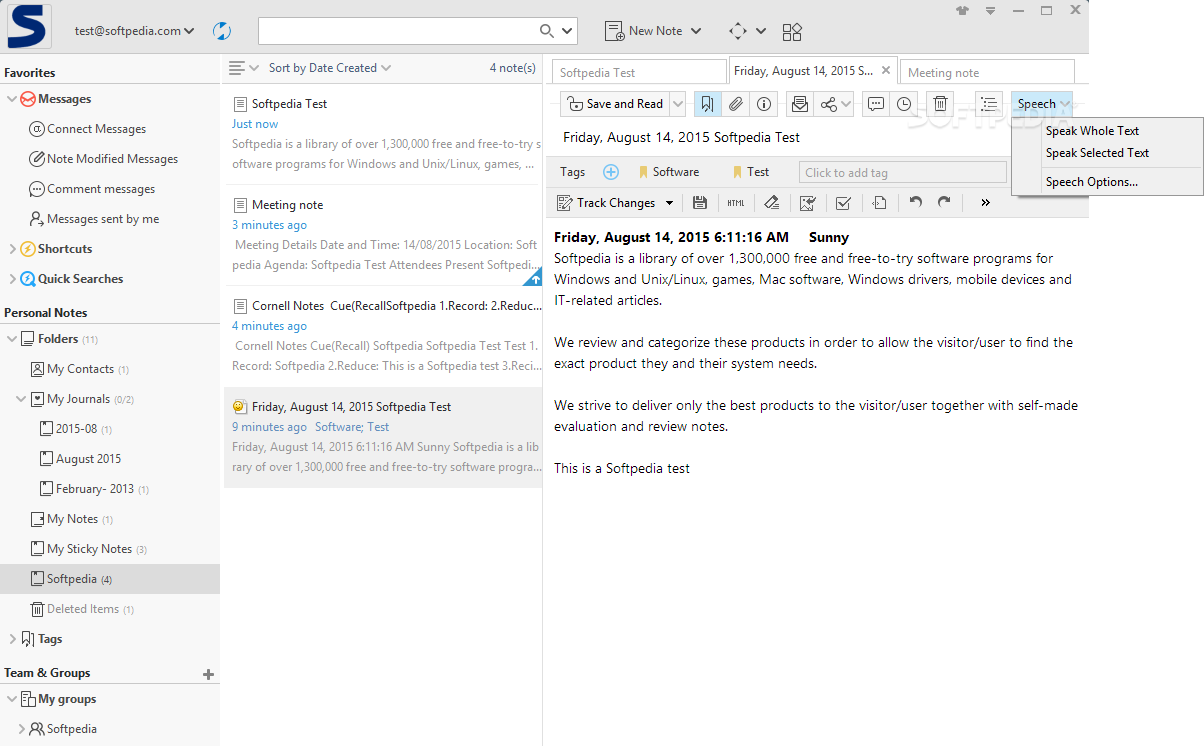Click the outline list icon
This screenshot has width=1204, height=746.
[989, 104]
